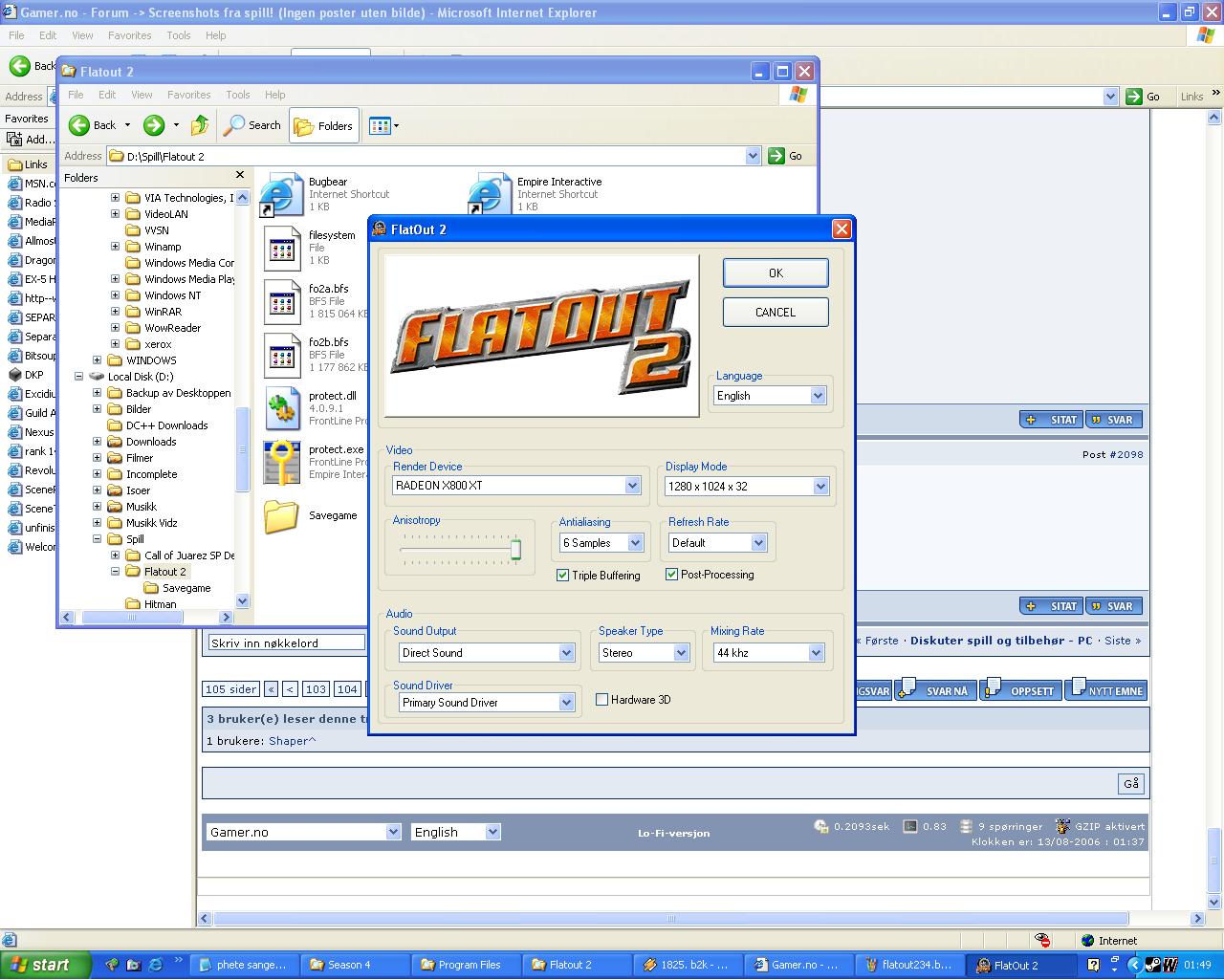Switch to flatout234 taskbar item
Image resolution: width=1224 pixels, height=980 pixels.
pyautogui.click(x=909, y=965)
